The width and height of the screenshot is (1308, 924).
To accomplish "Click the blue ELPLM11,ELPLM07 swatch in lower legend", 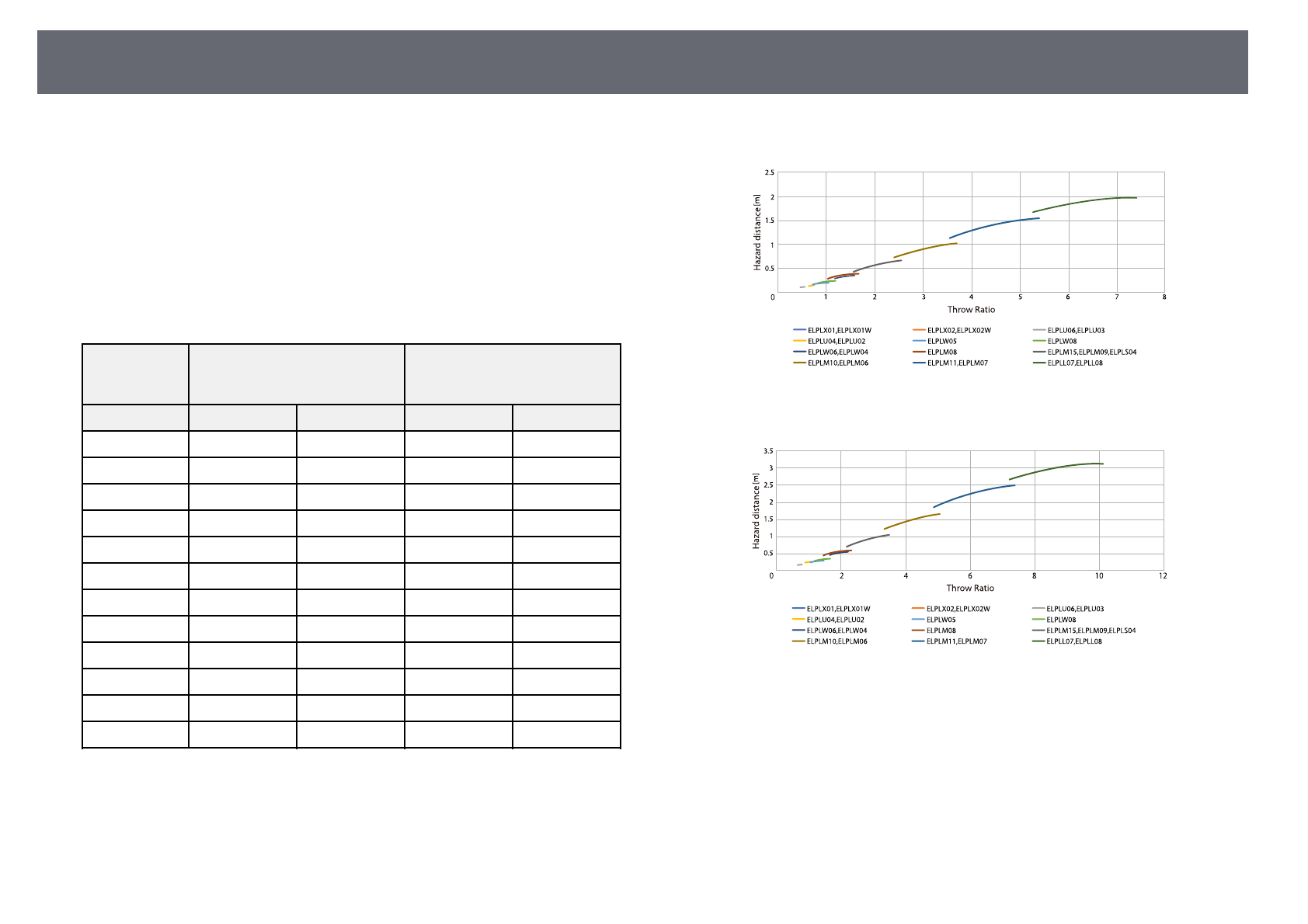I will [x=917, y=641].
